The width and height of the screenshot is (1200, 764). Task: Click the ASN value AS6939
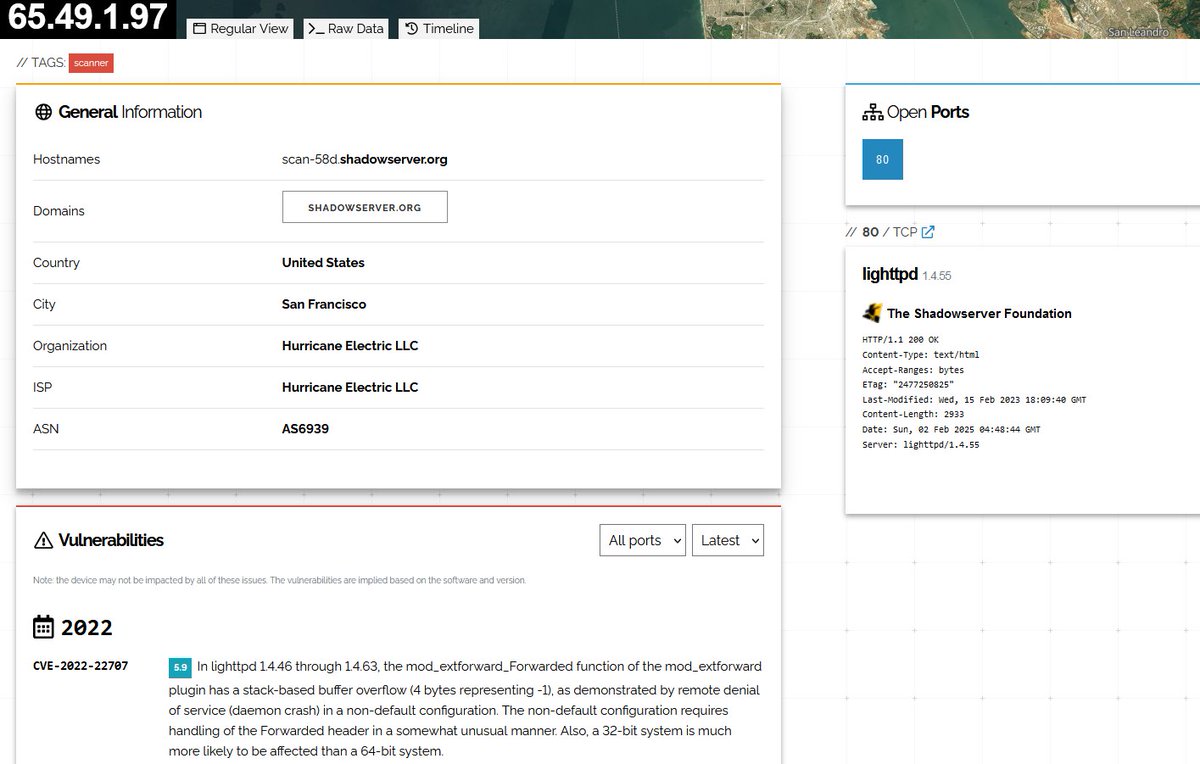pos(305,429)
